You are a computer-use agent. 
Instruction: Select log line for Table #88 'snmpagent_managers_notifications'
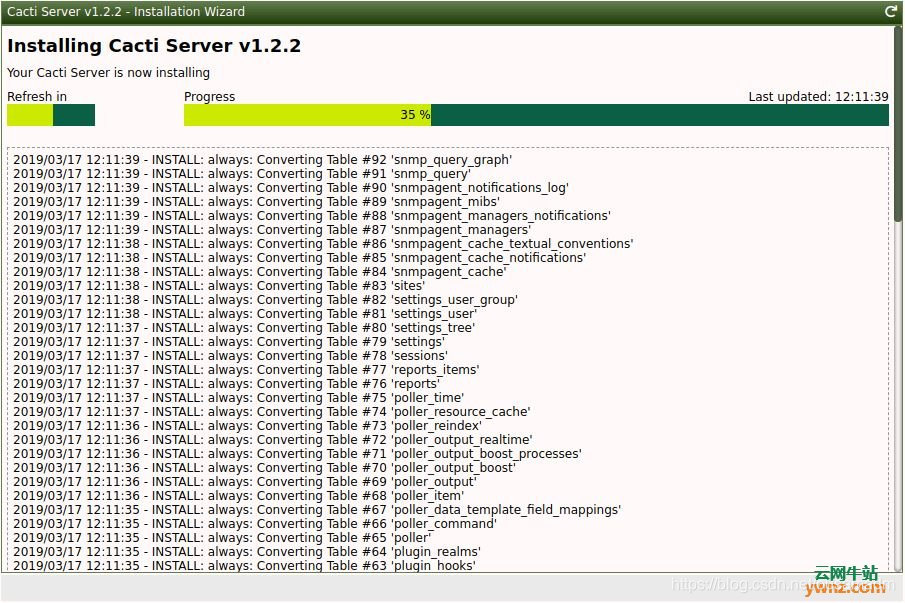tap(312, 215)
